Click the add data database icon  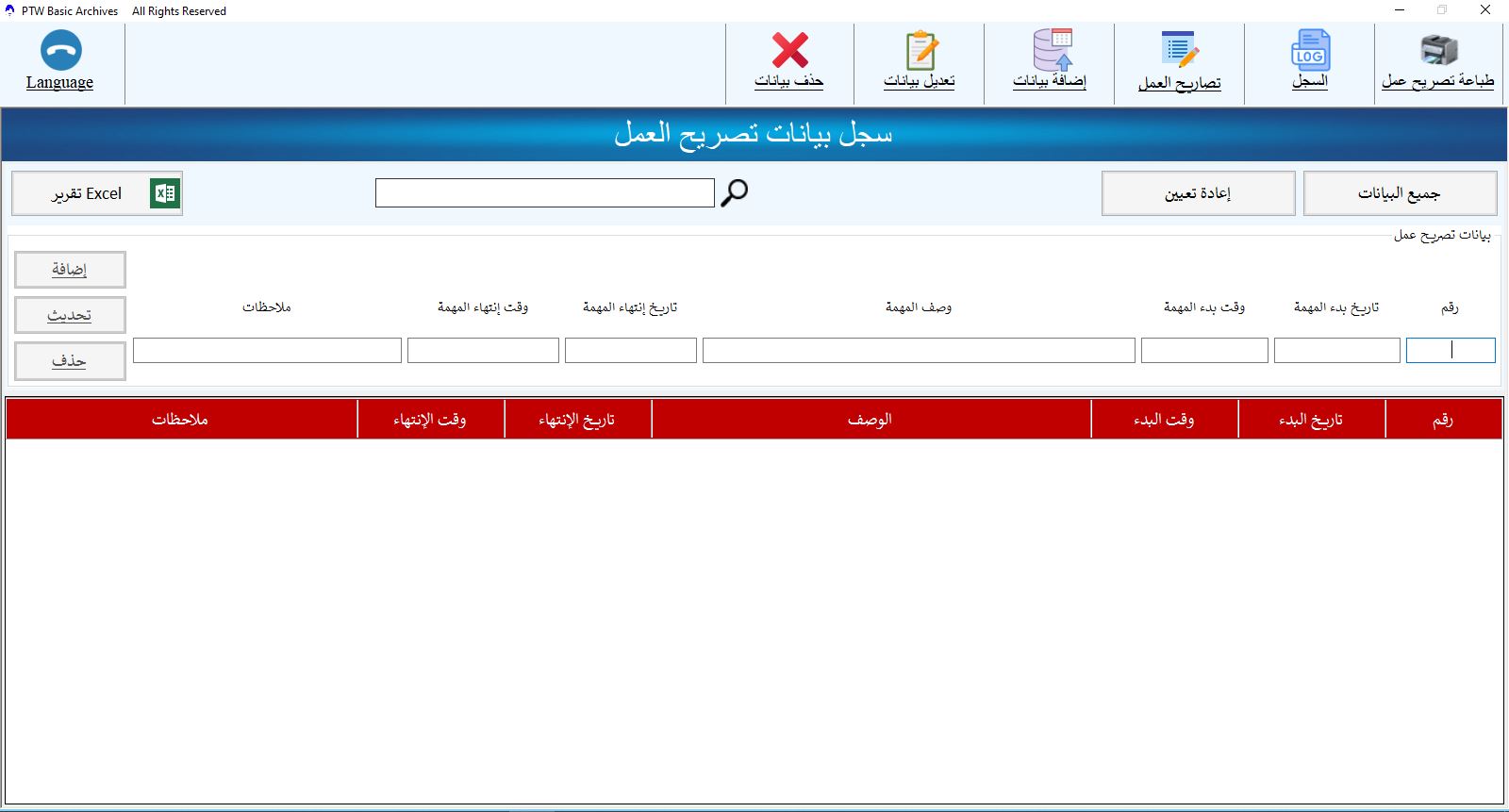[x=1052, y=50]
